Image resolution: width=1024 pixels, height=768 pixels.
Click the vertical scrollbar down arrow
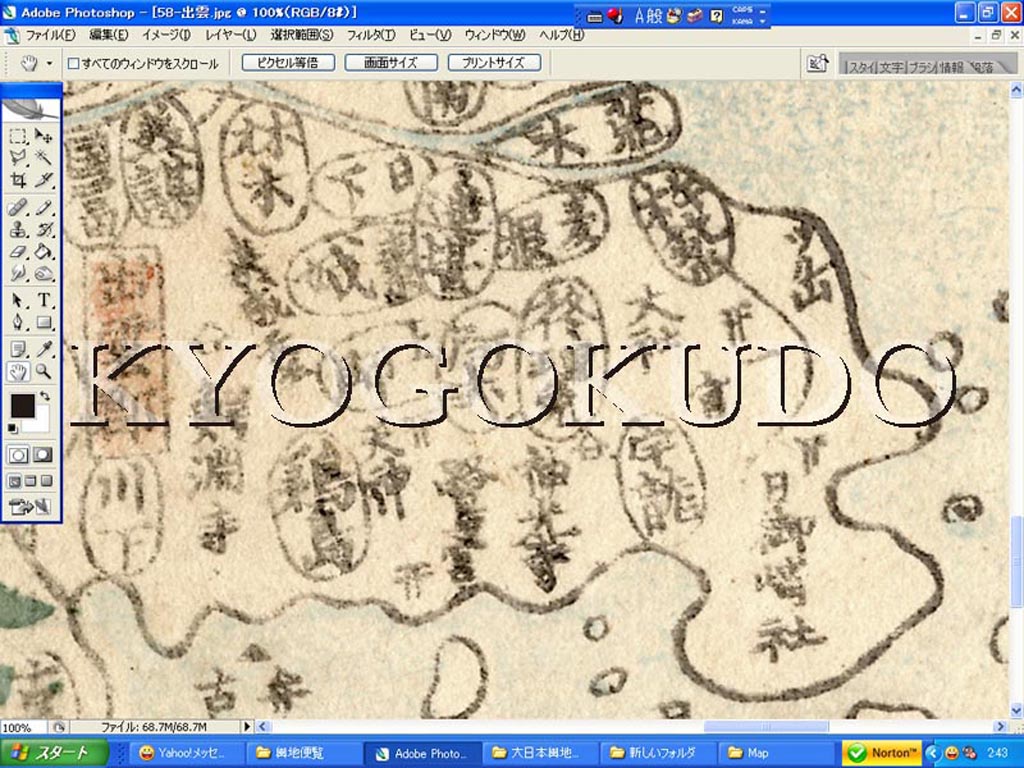tap(1016, 710)
